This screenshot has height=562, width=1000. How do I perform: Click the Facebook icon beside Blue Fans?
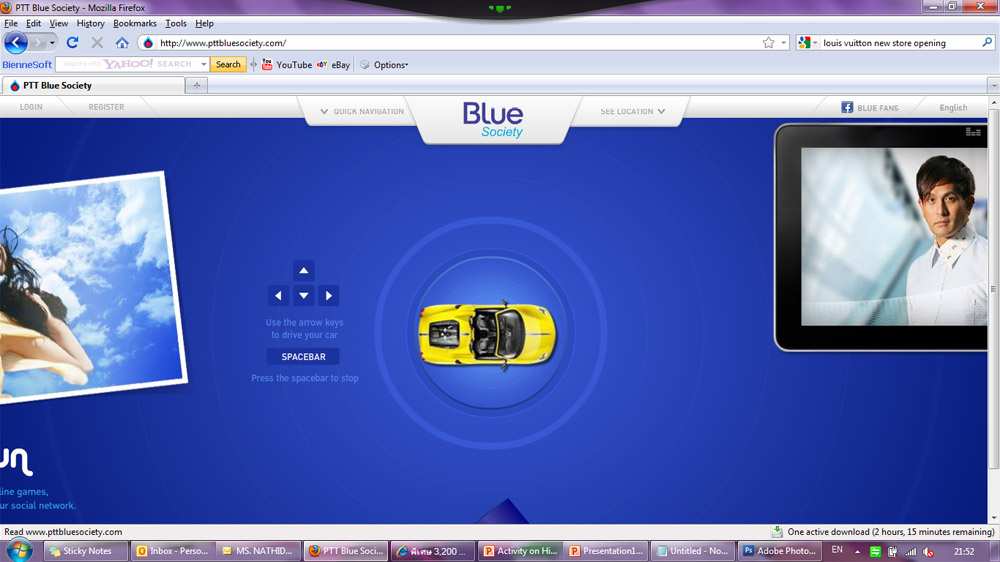[847, 107]
